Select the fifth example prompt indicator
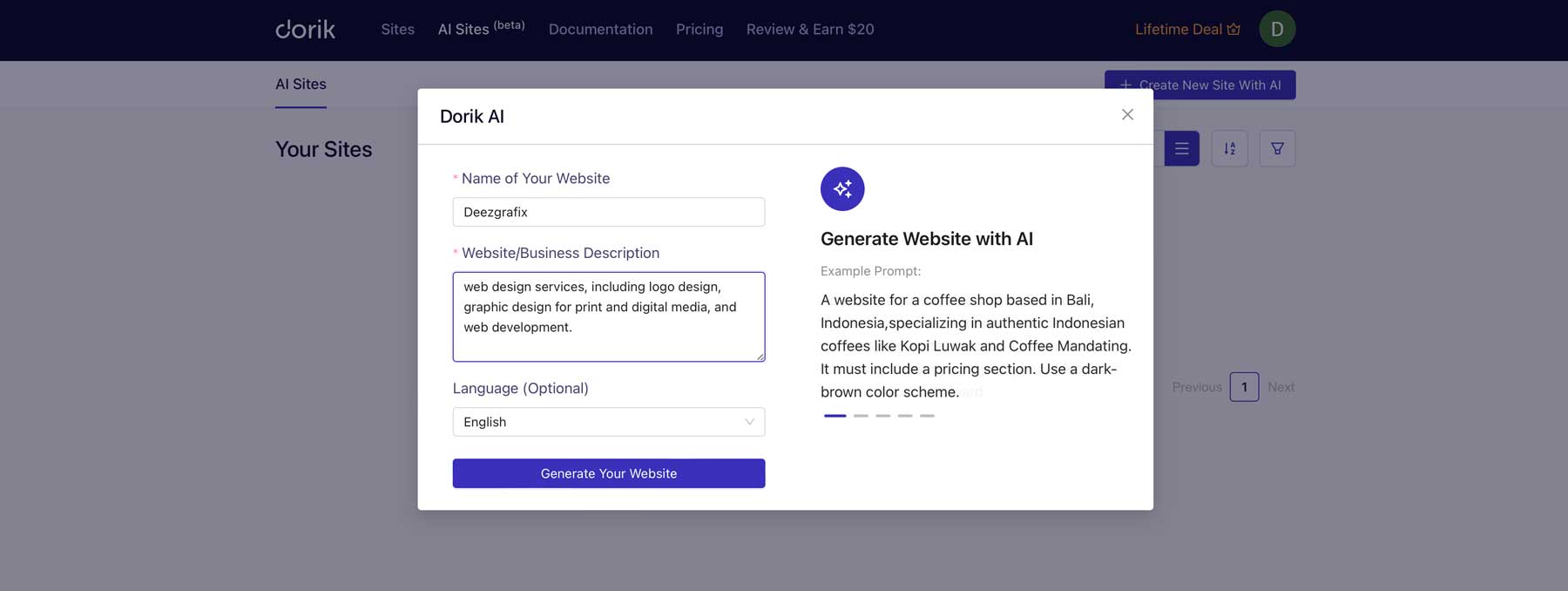1568x591 pixels. click(x=927, y=416)
